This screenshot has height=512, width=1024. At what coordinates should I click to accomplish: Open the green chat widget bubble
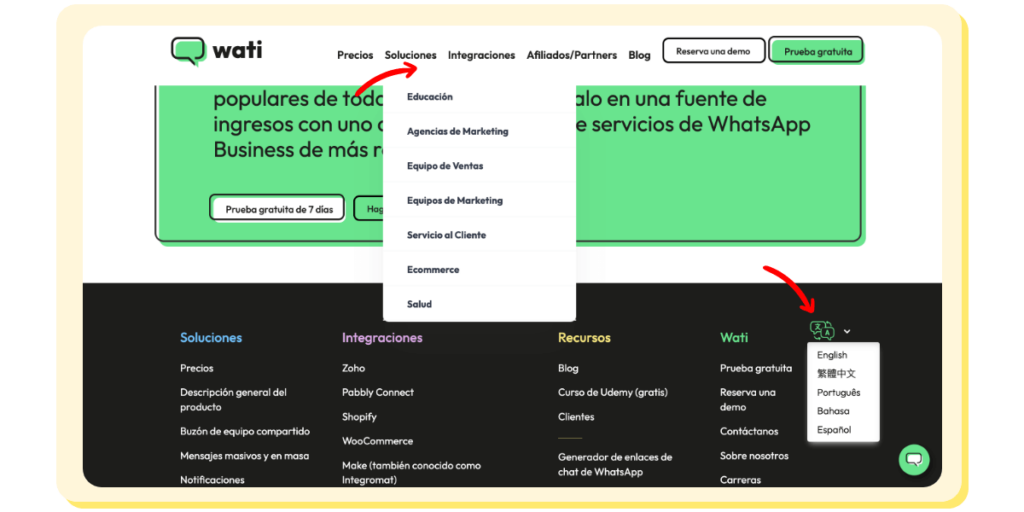point(914,460)
